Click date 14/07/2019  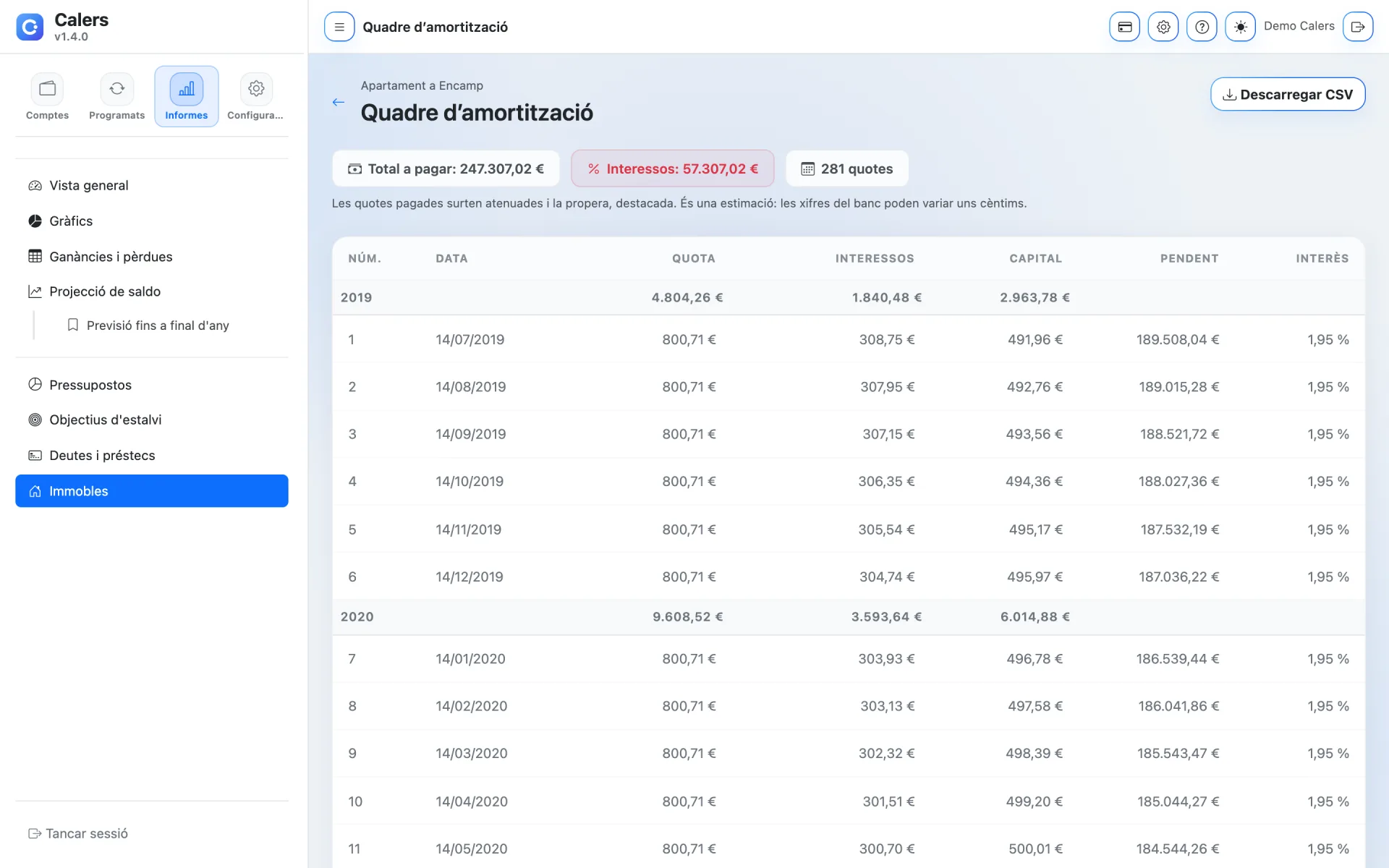click(x=470, y=339)
